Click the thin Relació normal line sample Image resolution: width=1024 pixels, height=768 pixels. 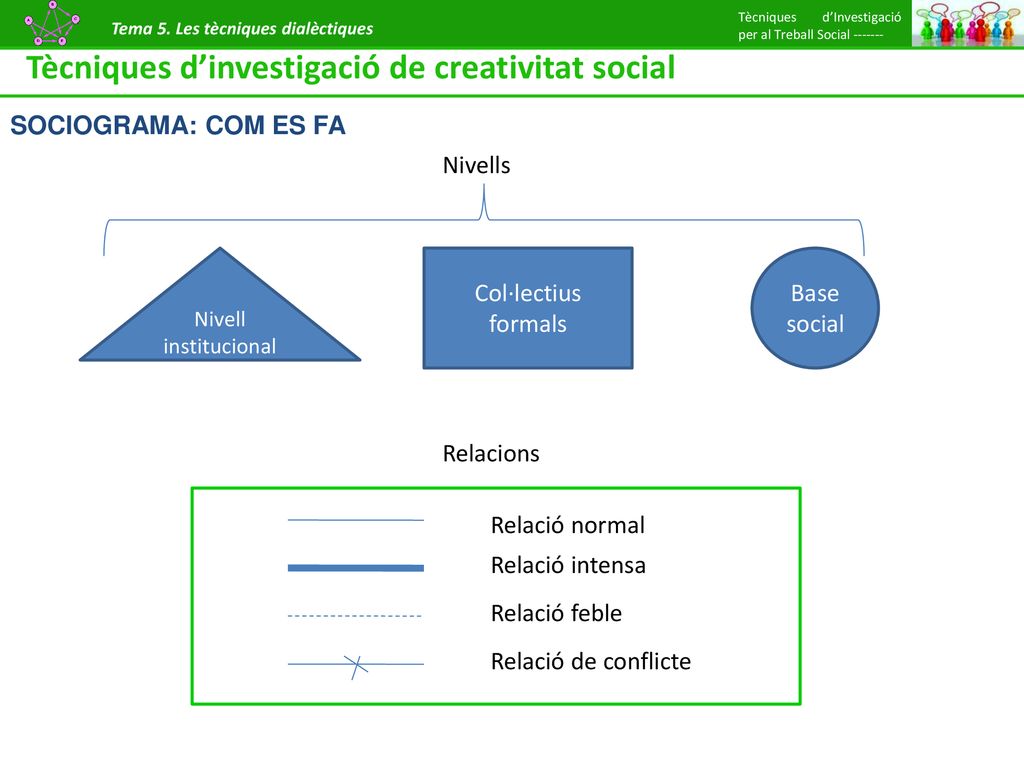click(356, 520)
